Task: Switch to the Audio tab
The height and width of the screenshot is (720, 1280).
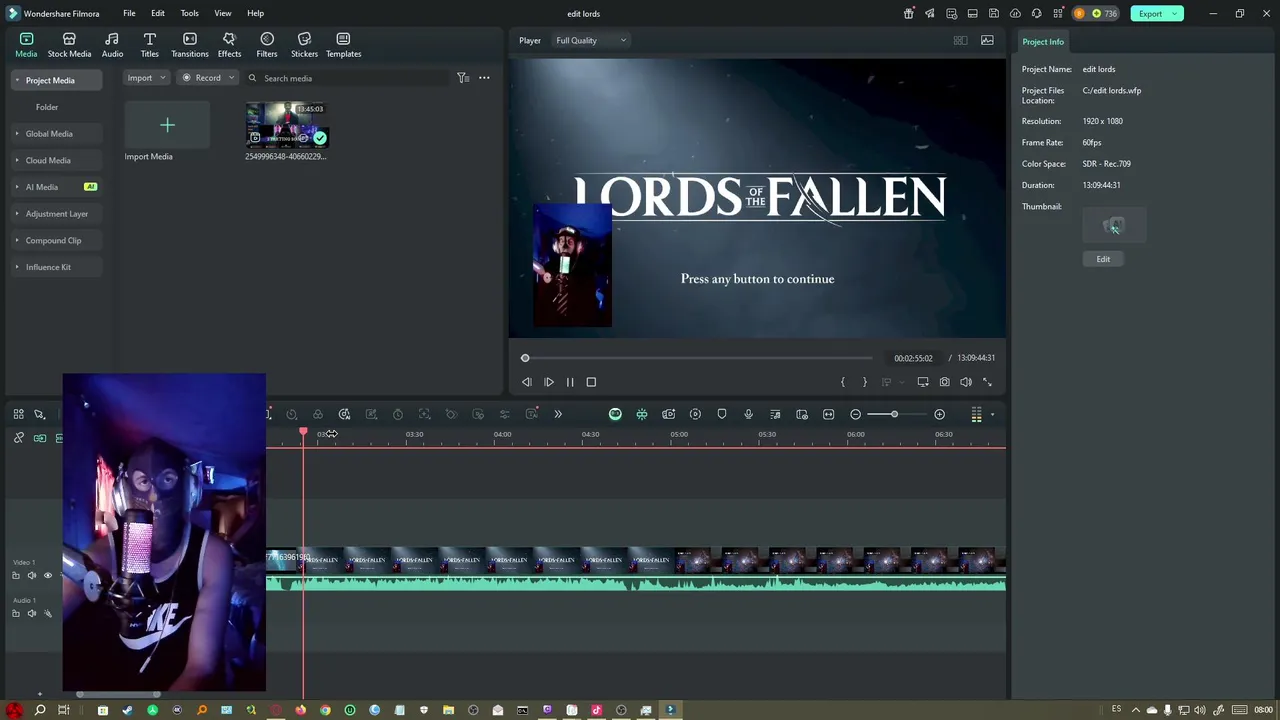Action: (112, 46)
